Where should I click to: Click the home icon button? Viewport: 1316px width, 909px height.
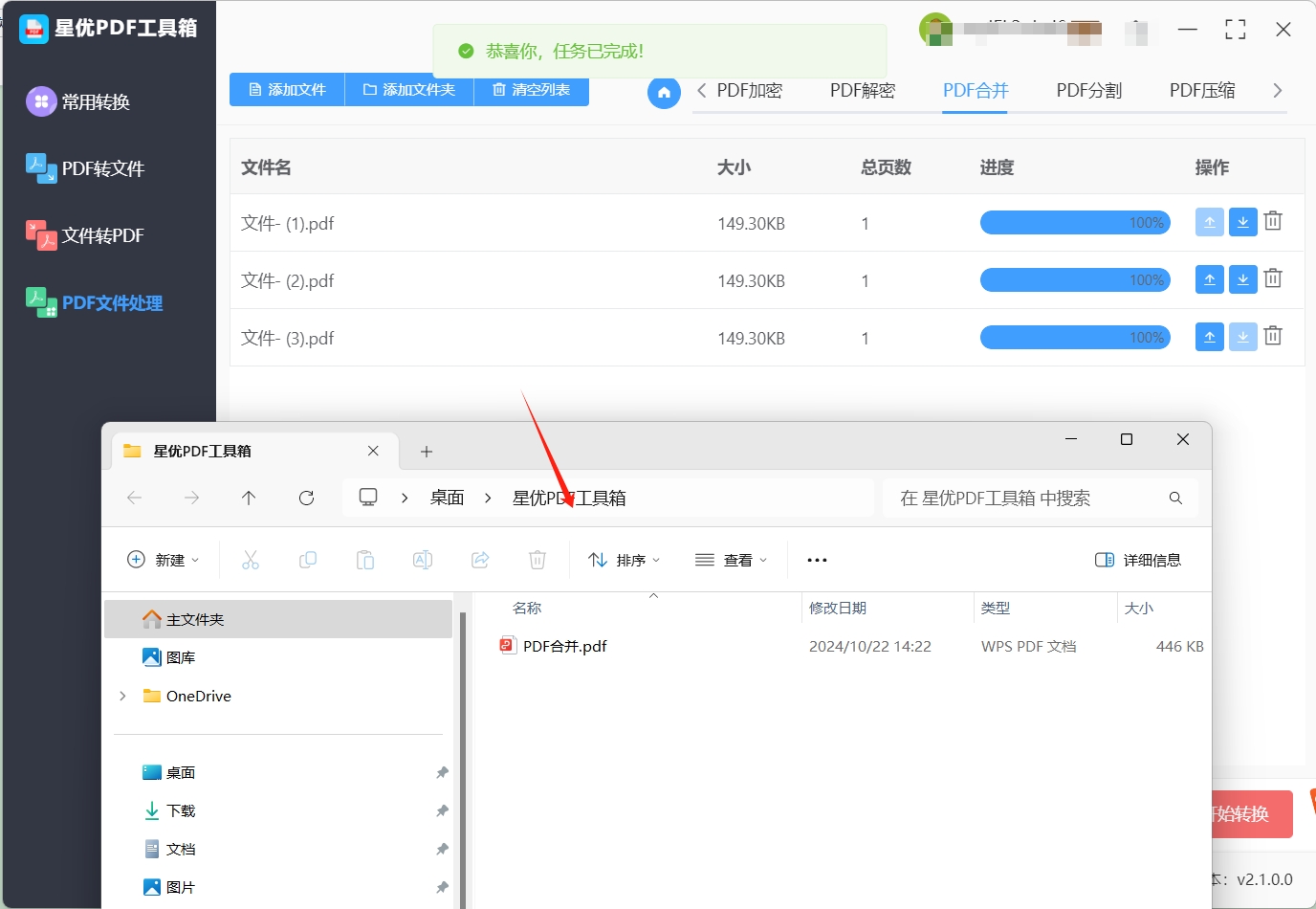pos(664,93)
